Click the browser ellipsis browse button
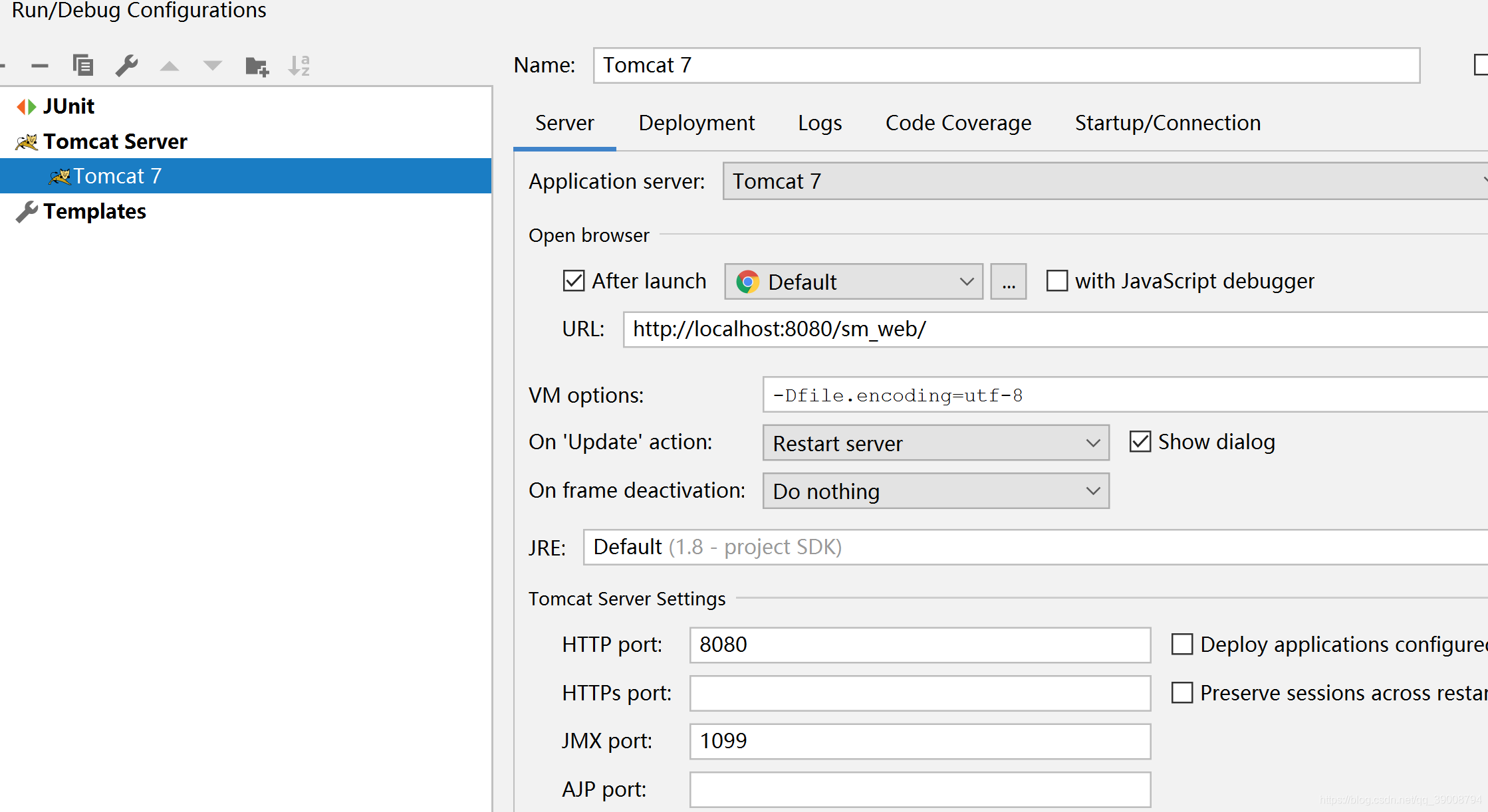 1008,282
